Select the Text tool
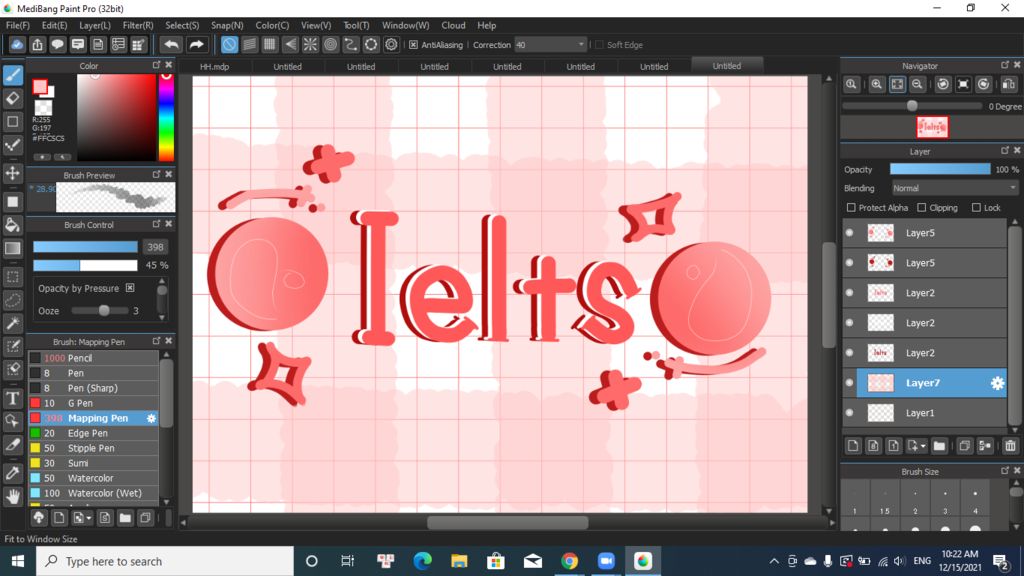The image size is (1024, 576). coord(13,398)
